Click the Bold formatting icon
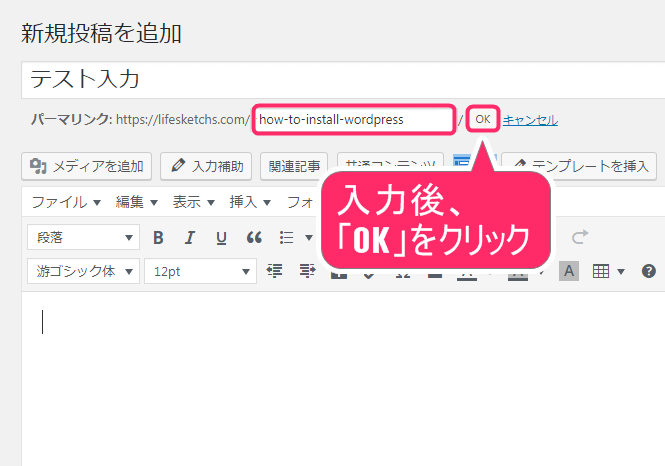This screenshot has height=466, width=665. 158,238
